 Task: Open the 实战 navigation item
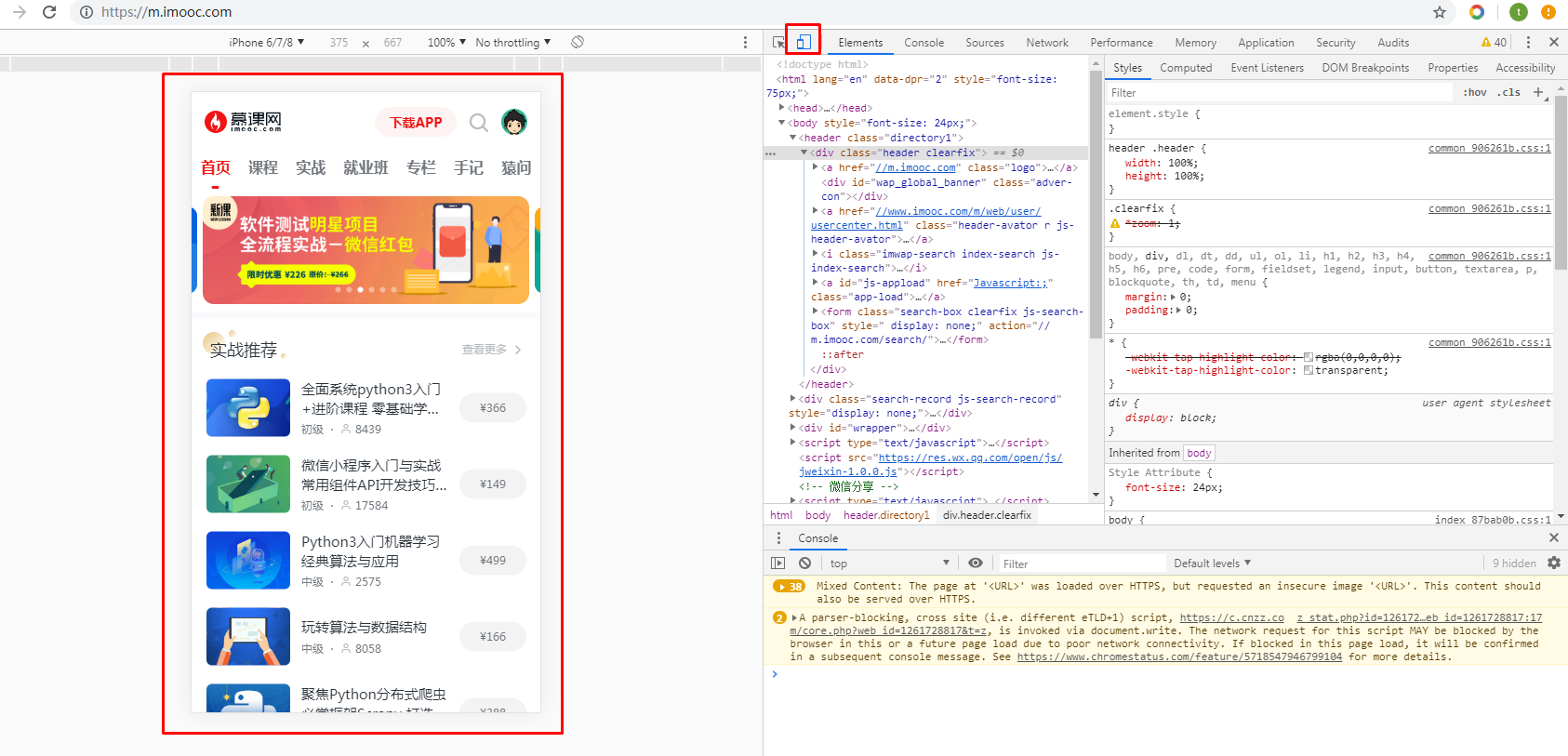311,167
